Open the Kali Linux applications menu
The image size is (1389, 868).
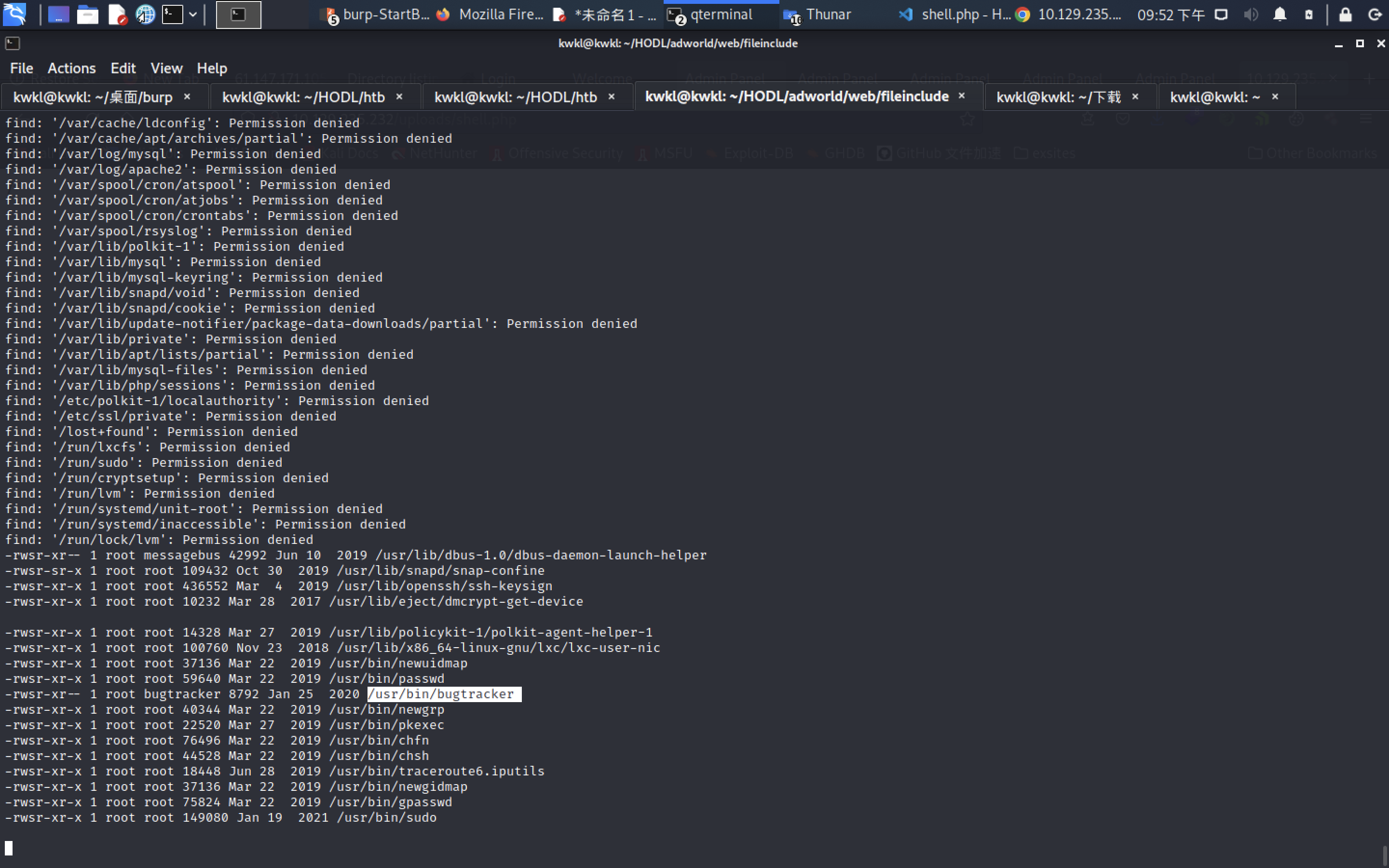pos(14,14)
